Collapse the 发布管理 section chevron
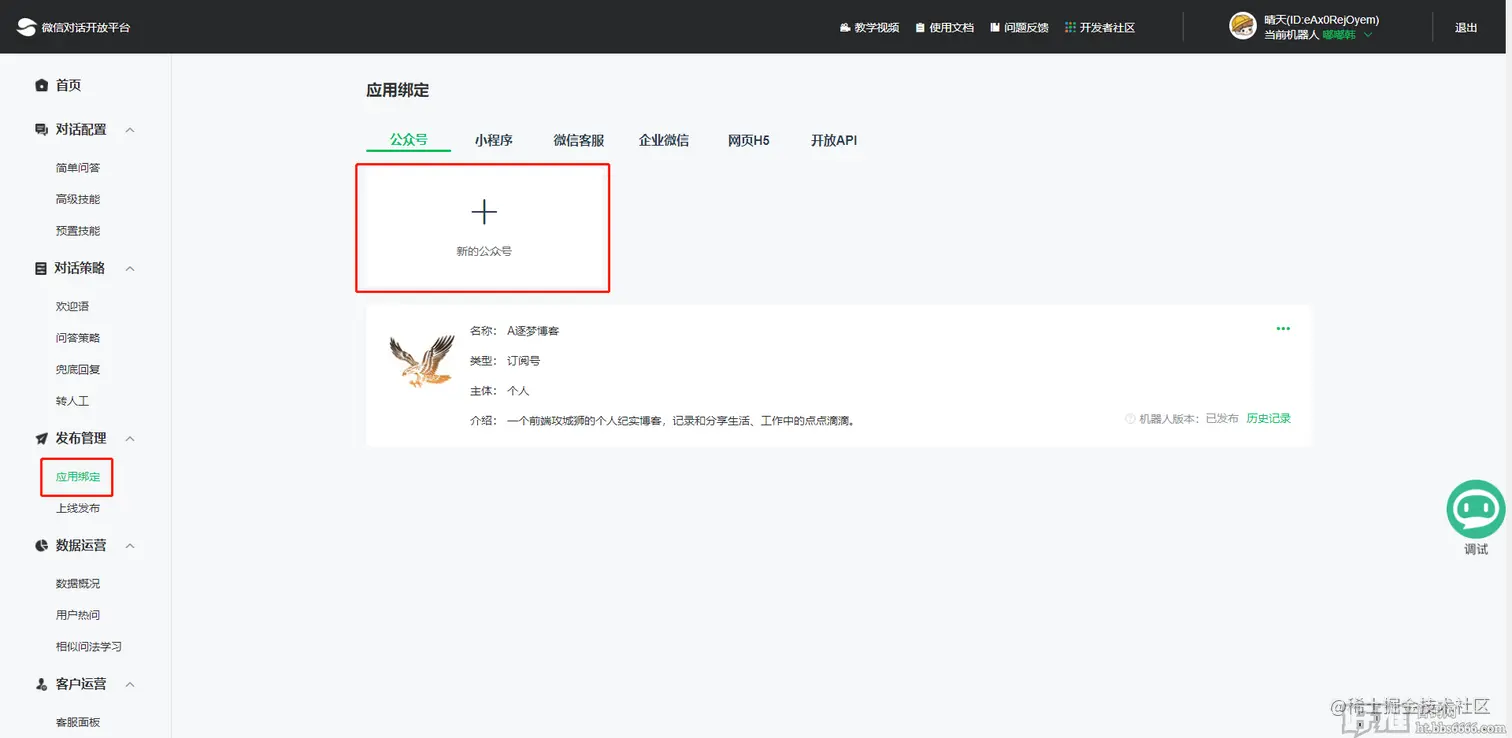This screenshot has width=1512, height=738. (x=130, y=438)
